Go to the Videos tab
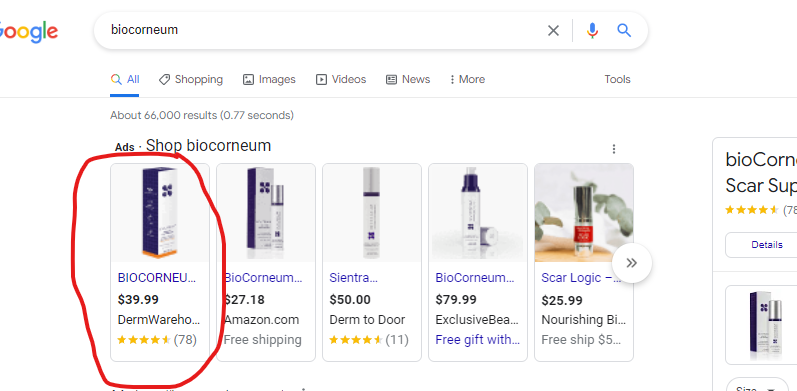Screen dimensions: 797x391 pyautogui.click(x=341, y=80)
